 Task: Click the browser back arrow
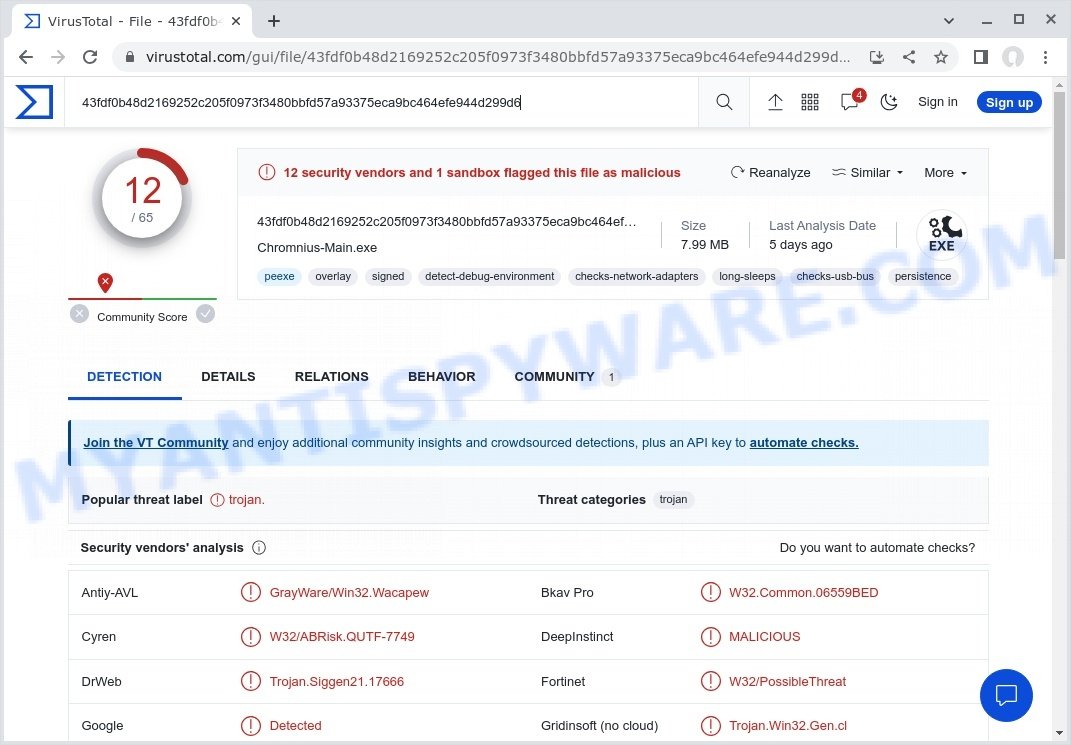pos(26,57)
